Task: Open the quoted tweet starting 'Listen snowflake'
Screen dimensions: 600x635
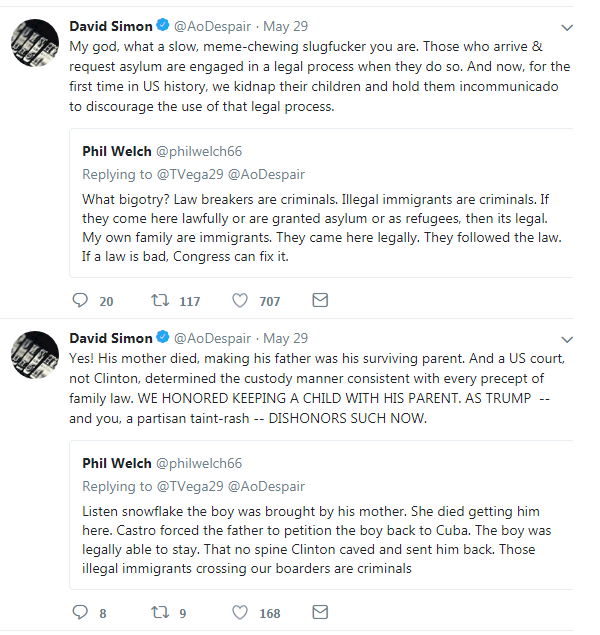Action: tap(321, 515)
